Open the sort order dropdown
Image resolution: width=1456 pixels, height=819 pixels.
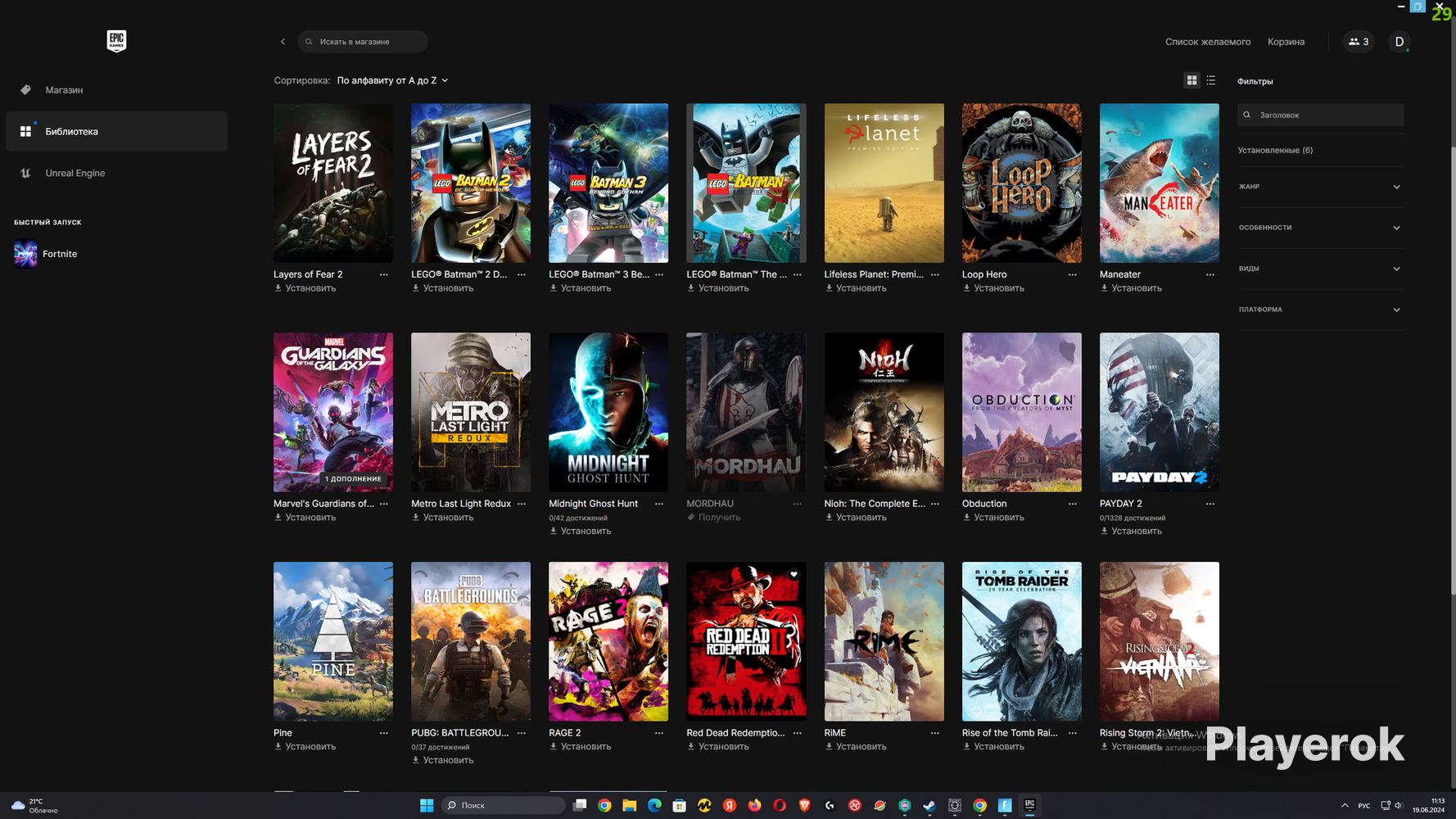(x=392, y=80)
